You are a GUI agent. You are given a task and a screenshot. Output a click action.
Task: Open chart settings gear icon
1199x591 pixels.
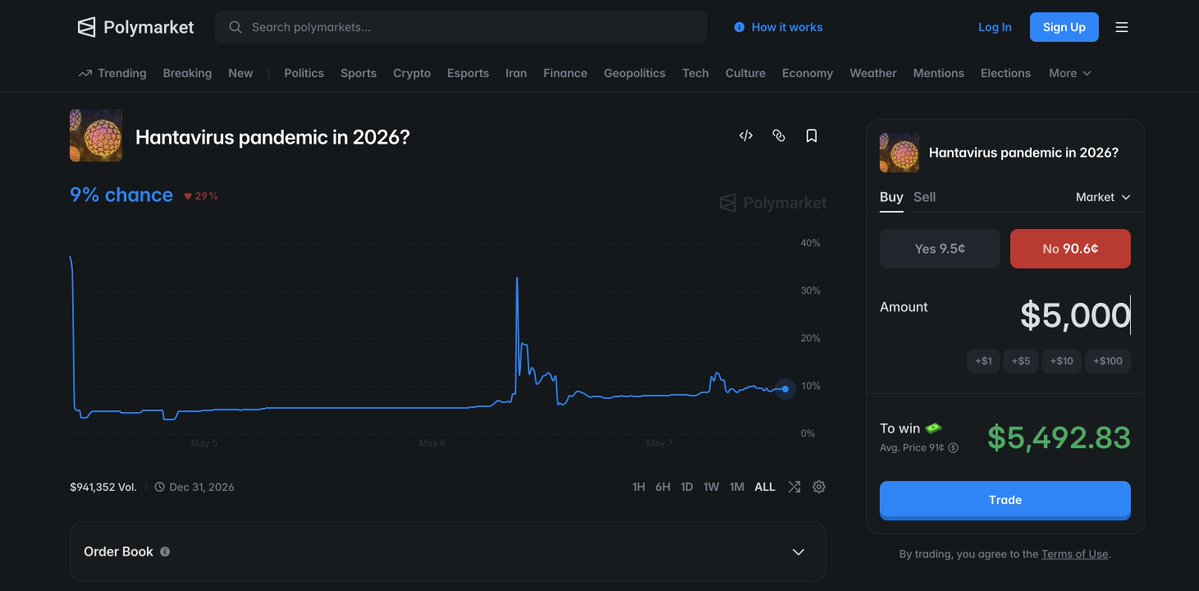point(819,487)
